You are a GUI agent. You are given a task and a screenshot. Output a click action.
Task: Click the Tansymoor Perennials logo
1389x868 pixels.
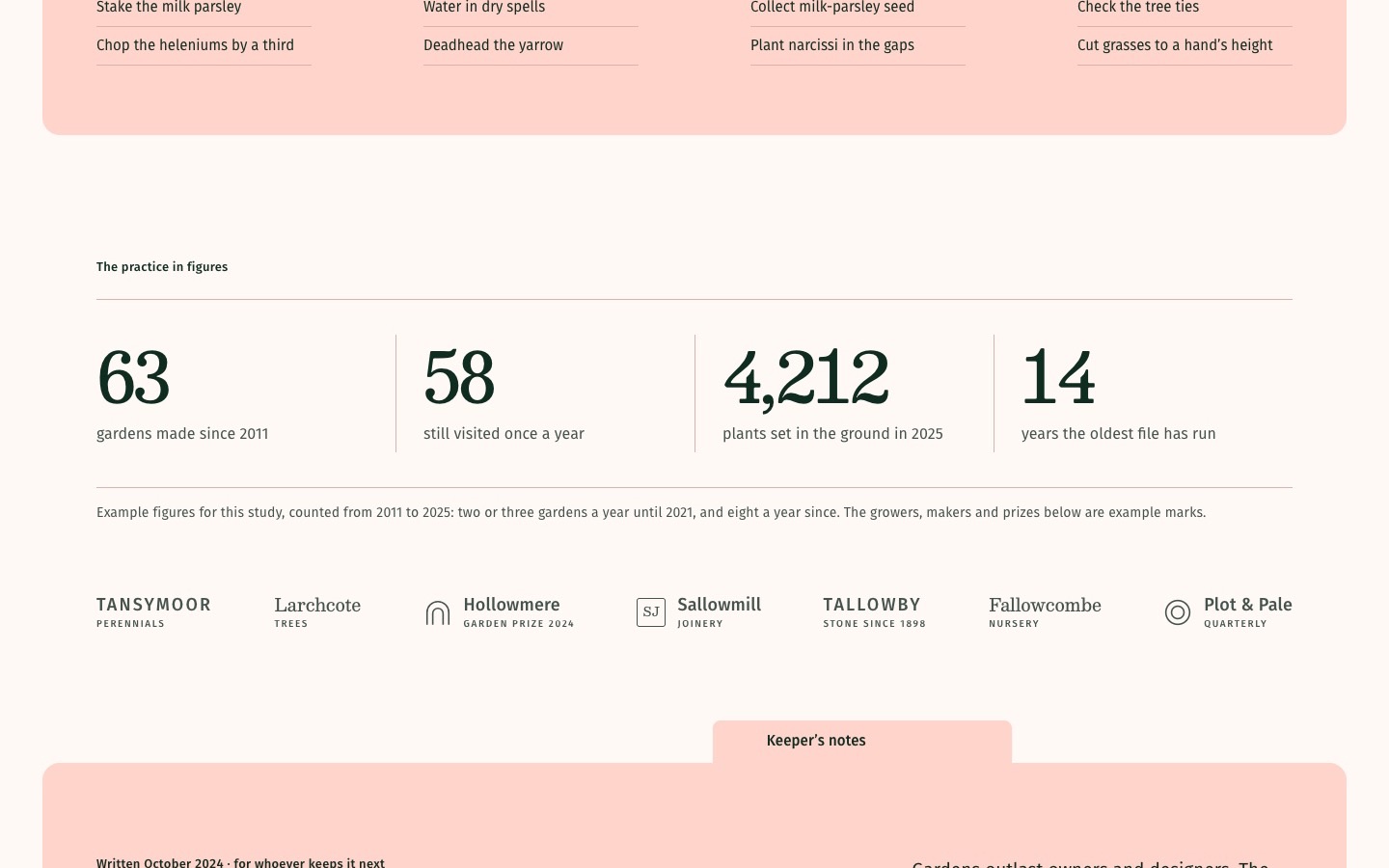click(x=153, y=612)
